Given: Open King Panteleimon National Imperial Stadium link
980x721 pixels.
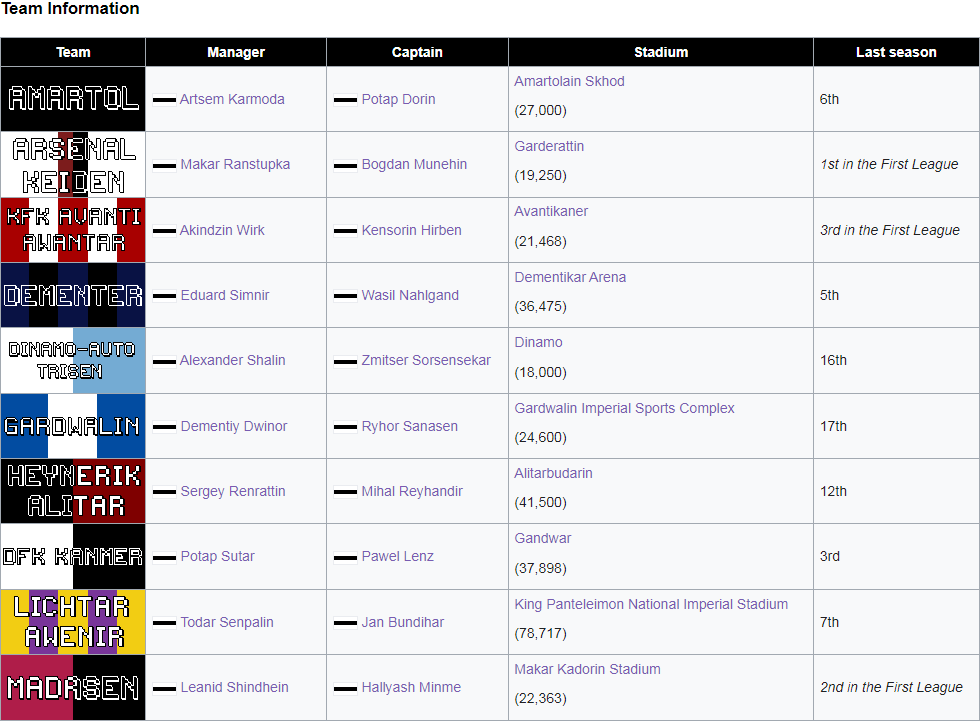Looking at the screenshot, I should click(651, 604).
